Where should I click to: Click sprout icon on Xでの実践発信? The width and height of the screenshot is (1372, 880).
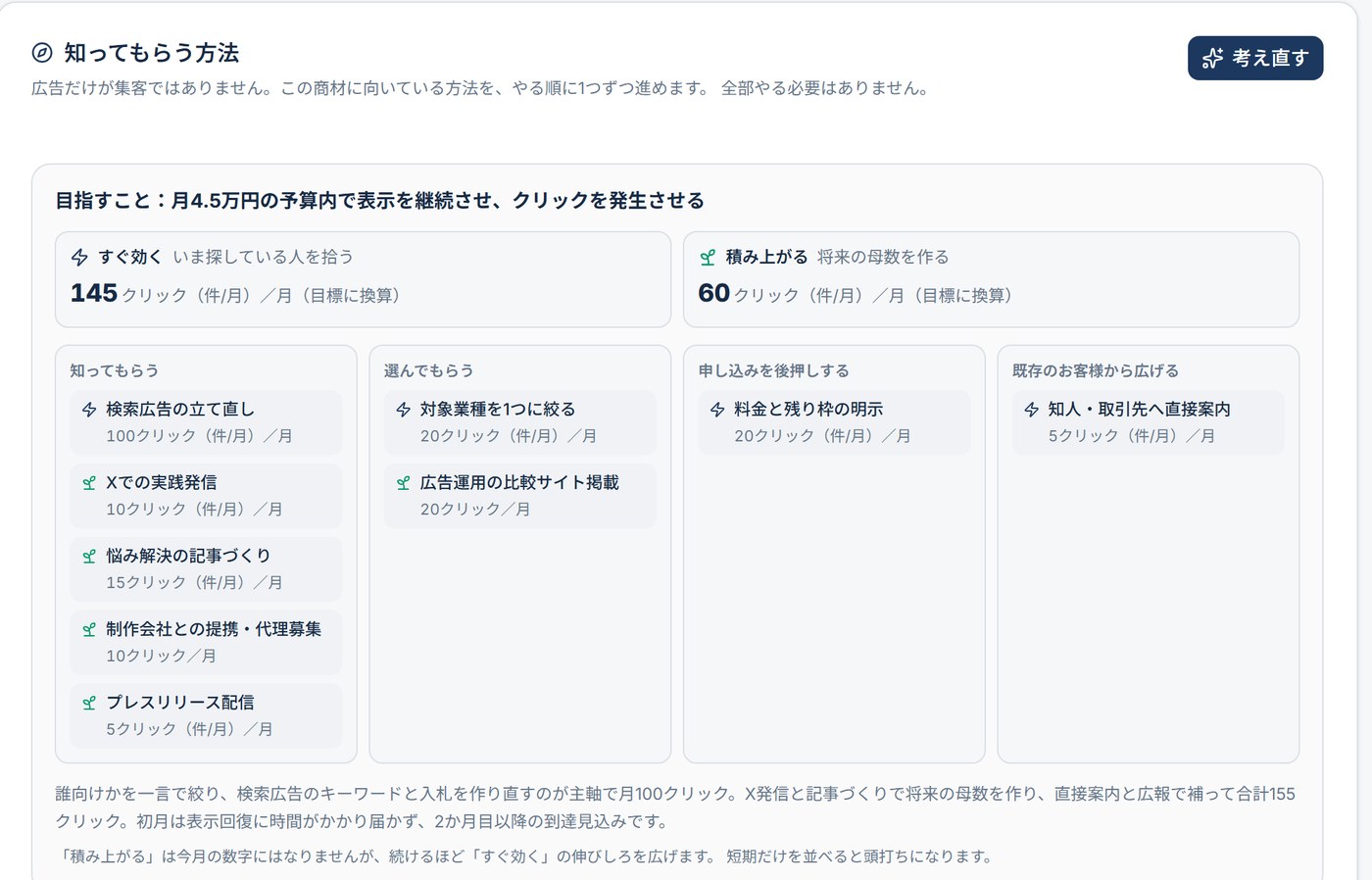pos(89,483)
